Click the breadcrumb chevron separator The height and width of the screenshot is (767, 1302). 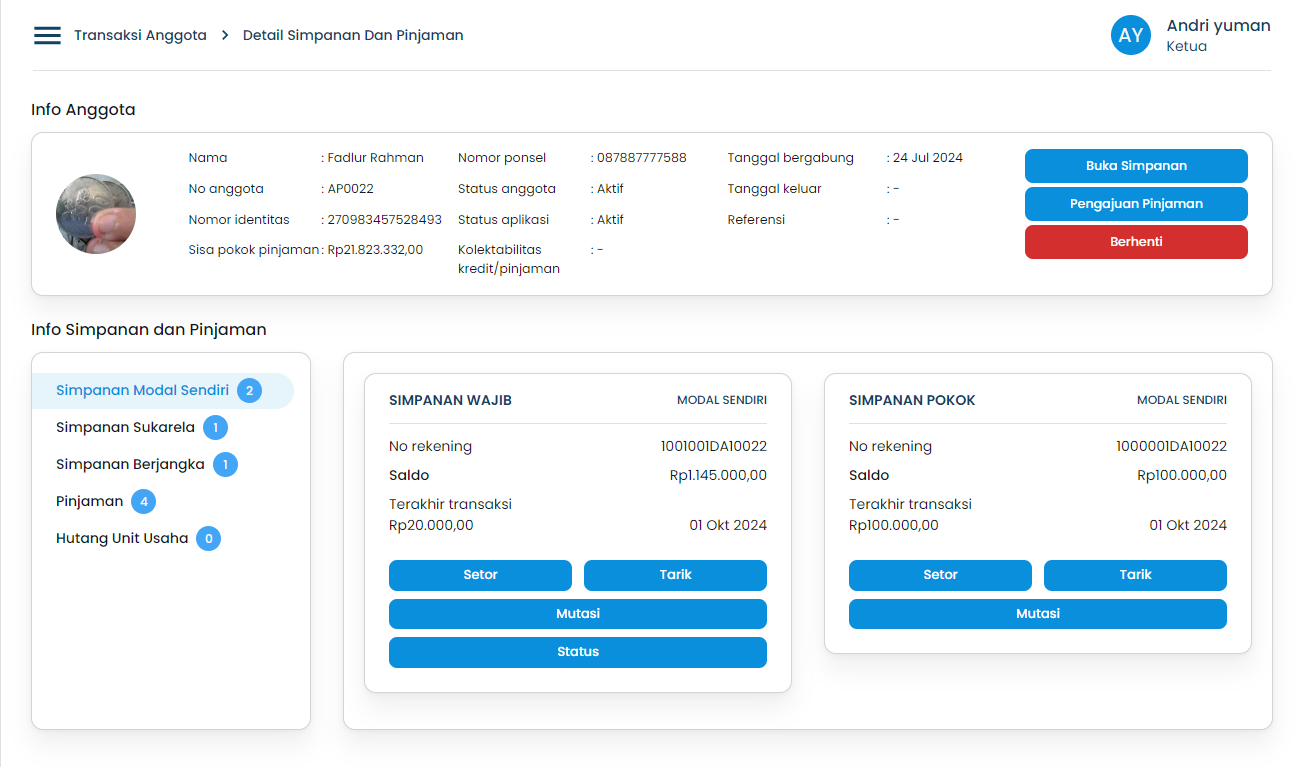[225, 34]
